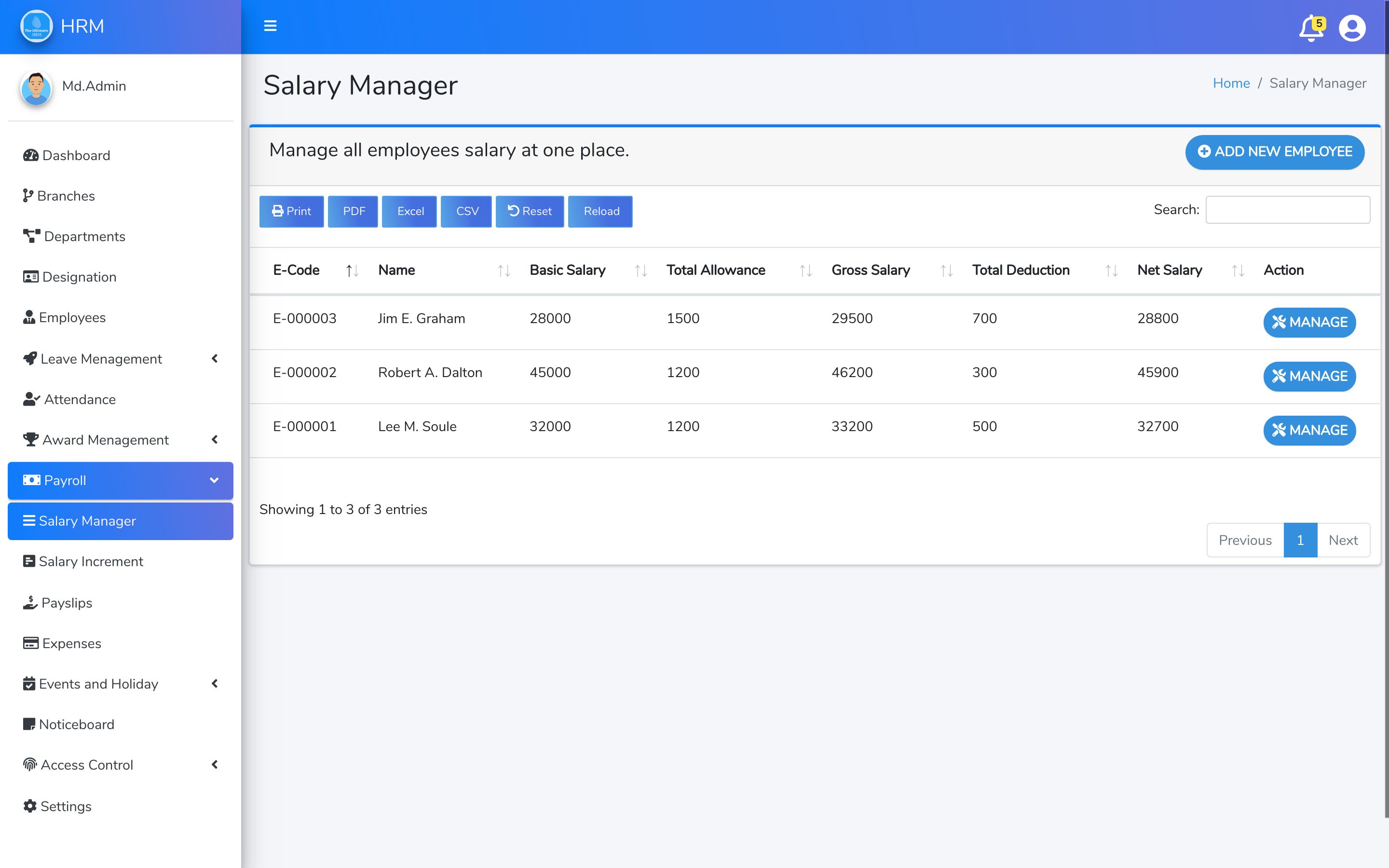Collapse the Payroll menu chevron
The image size is (1389, 868).
214,480
